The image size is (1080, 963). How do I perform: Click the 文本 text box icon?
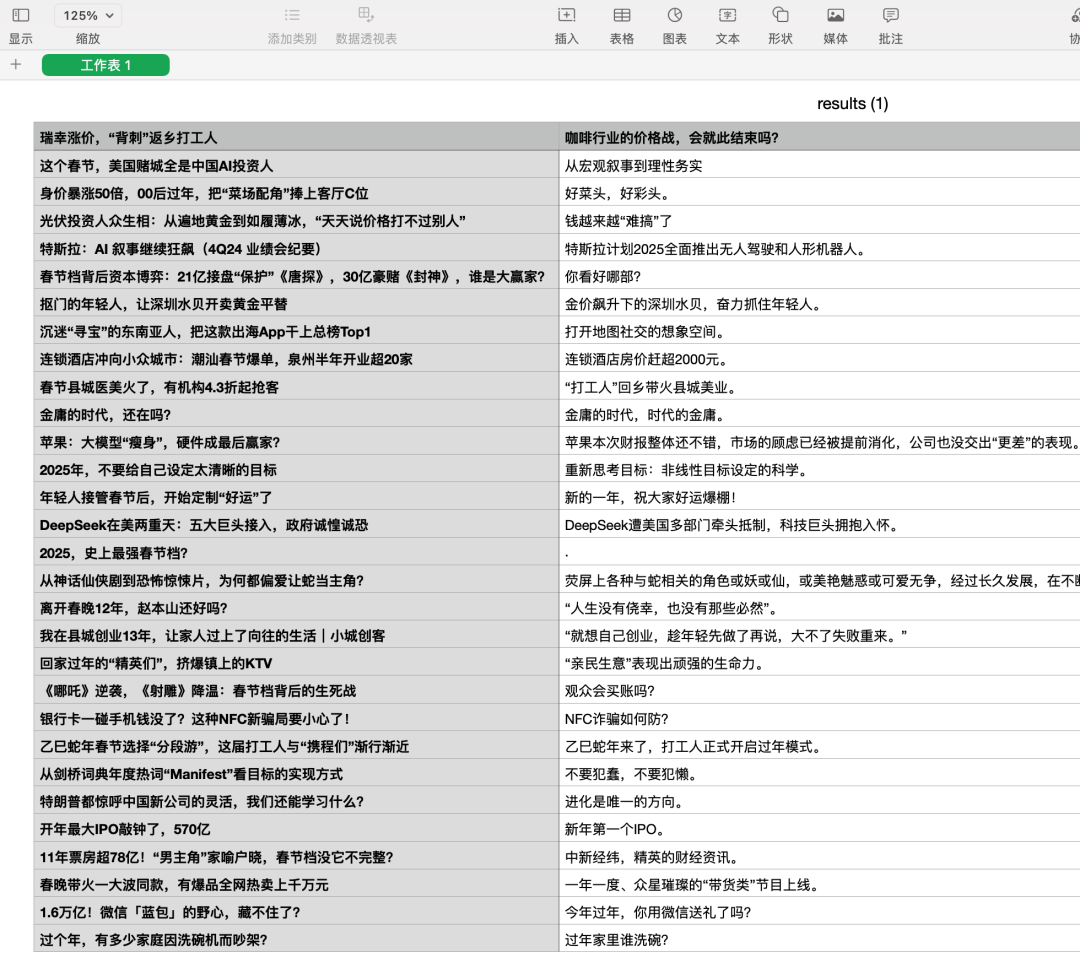tap(727, 15)
